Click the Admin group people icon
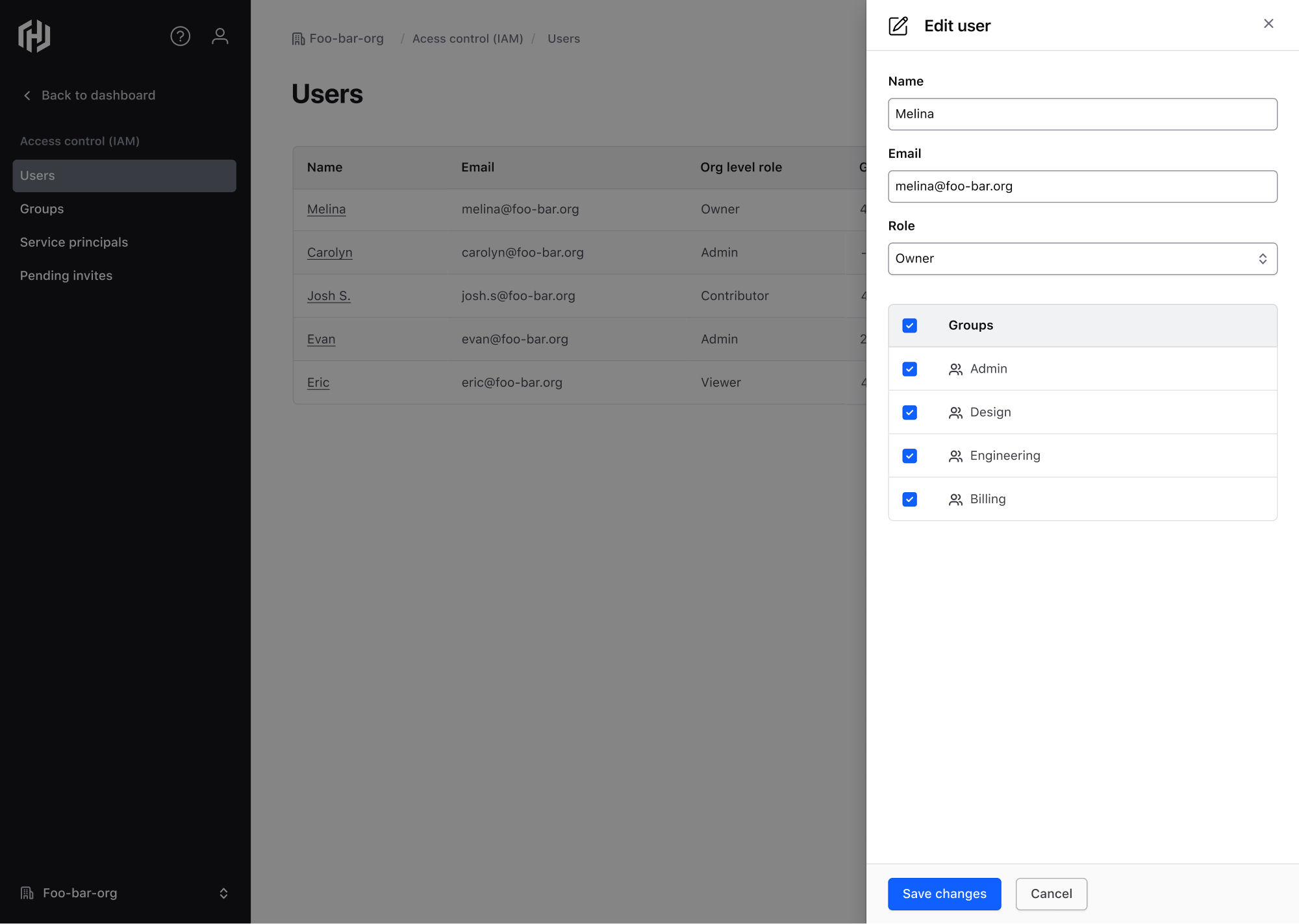 tap(955, 369)
